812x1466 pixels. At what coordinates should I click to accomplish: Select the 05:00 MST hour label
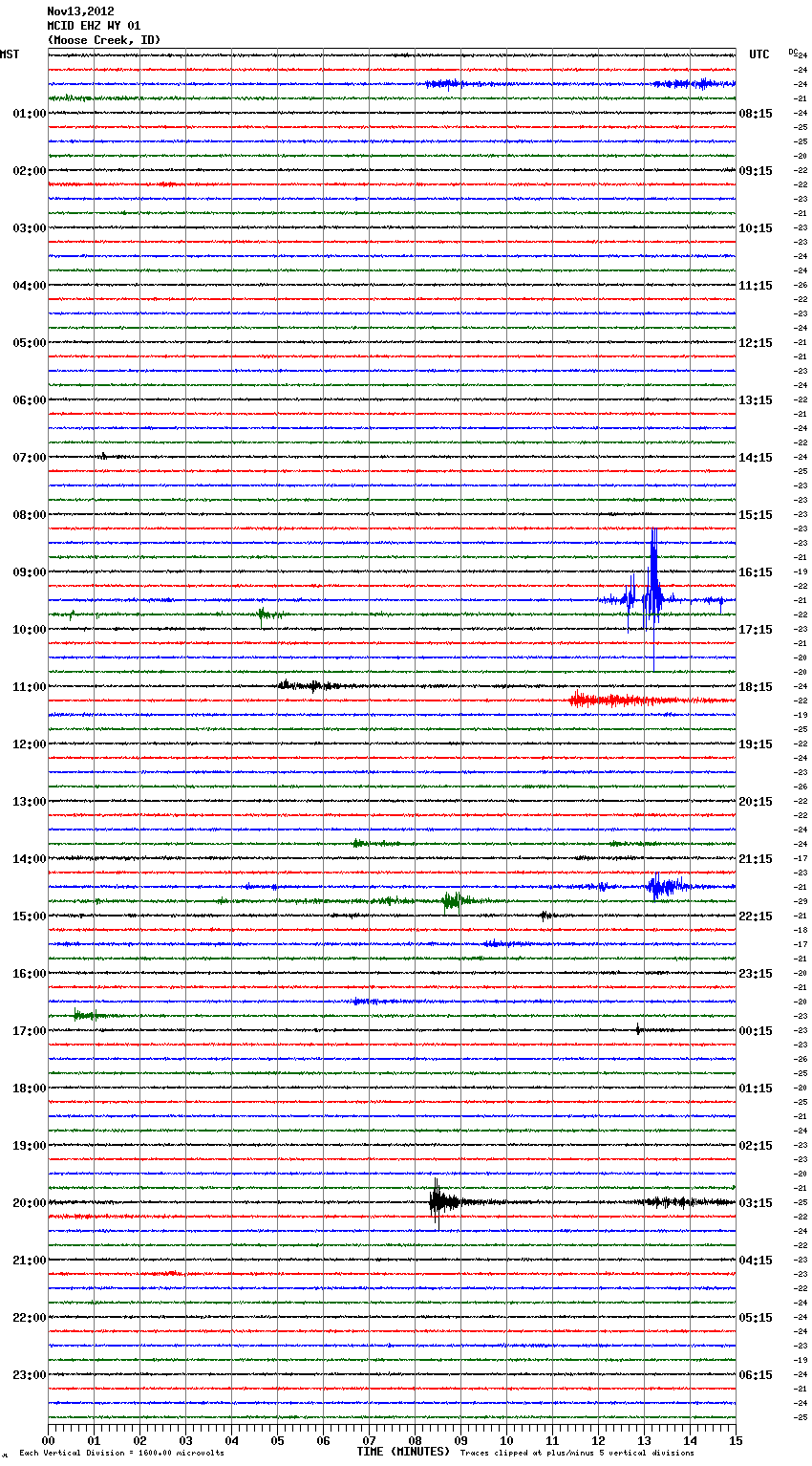point(29,343)
